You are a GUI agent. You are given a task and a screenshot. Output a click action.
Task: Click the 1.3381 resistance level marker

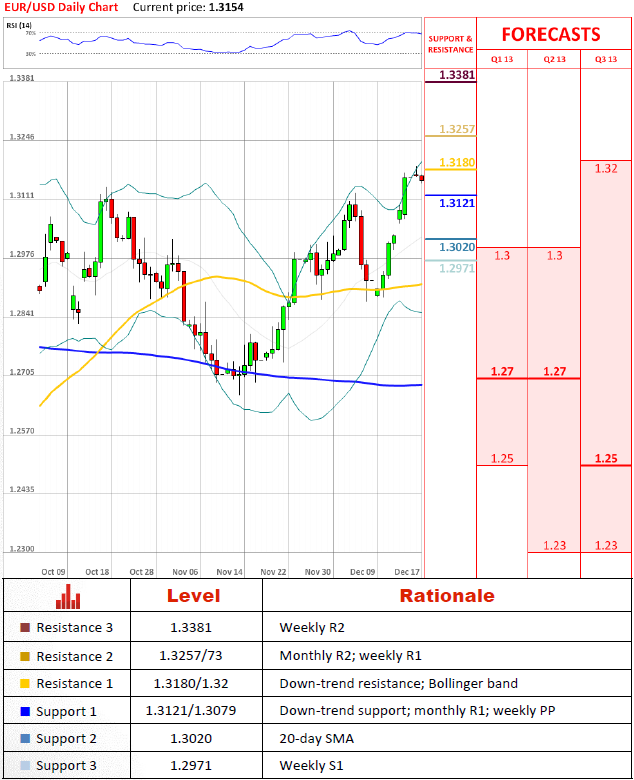point(457,75)
